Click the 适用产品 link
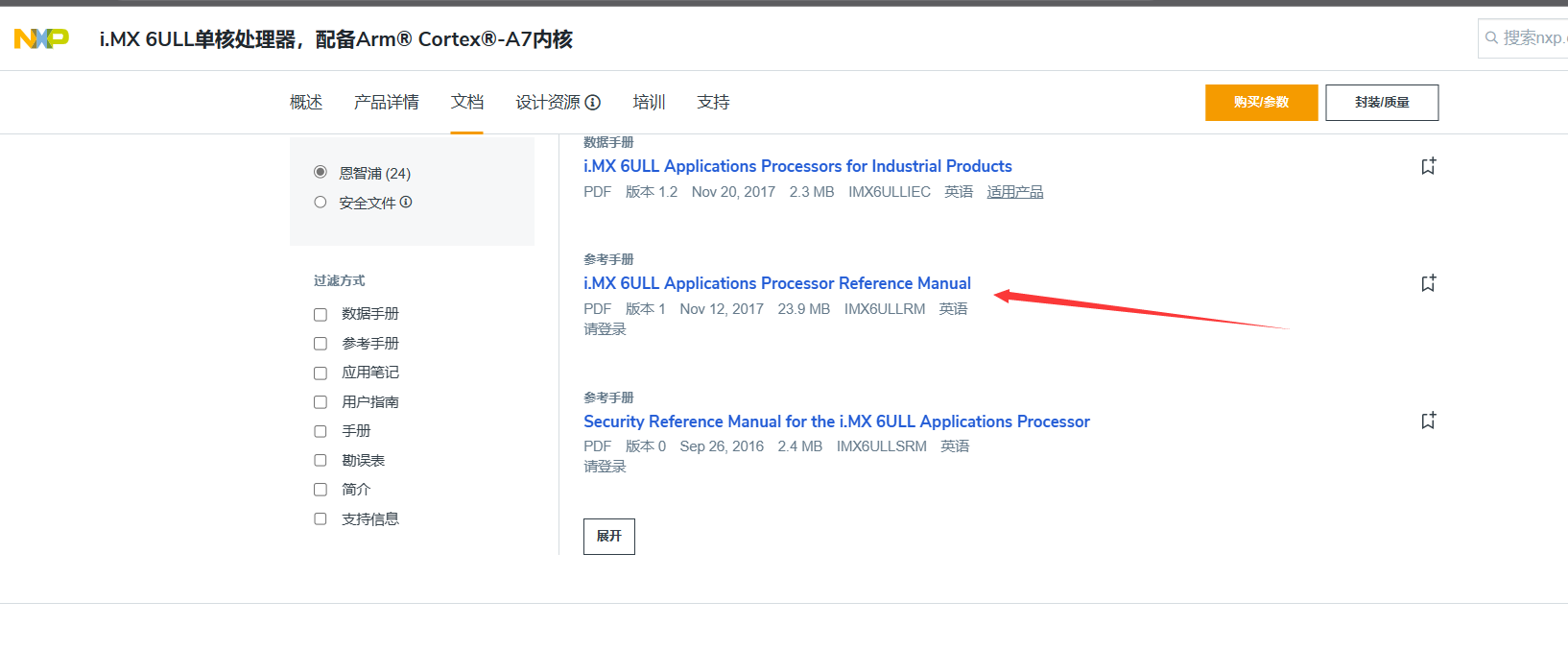This screenshot has width=1568, height=650. (x=1015, y=192)
